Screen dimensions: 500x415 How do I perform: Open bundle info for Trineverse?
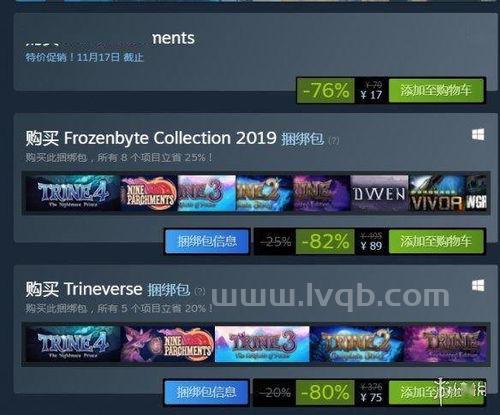[207, 392]
